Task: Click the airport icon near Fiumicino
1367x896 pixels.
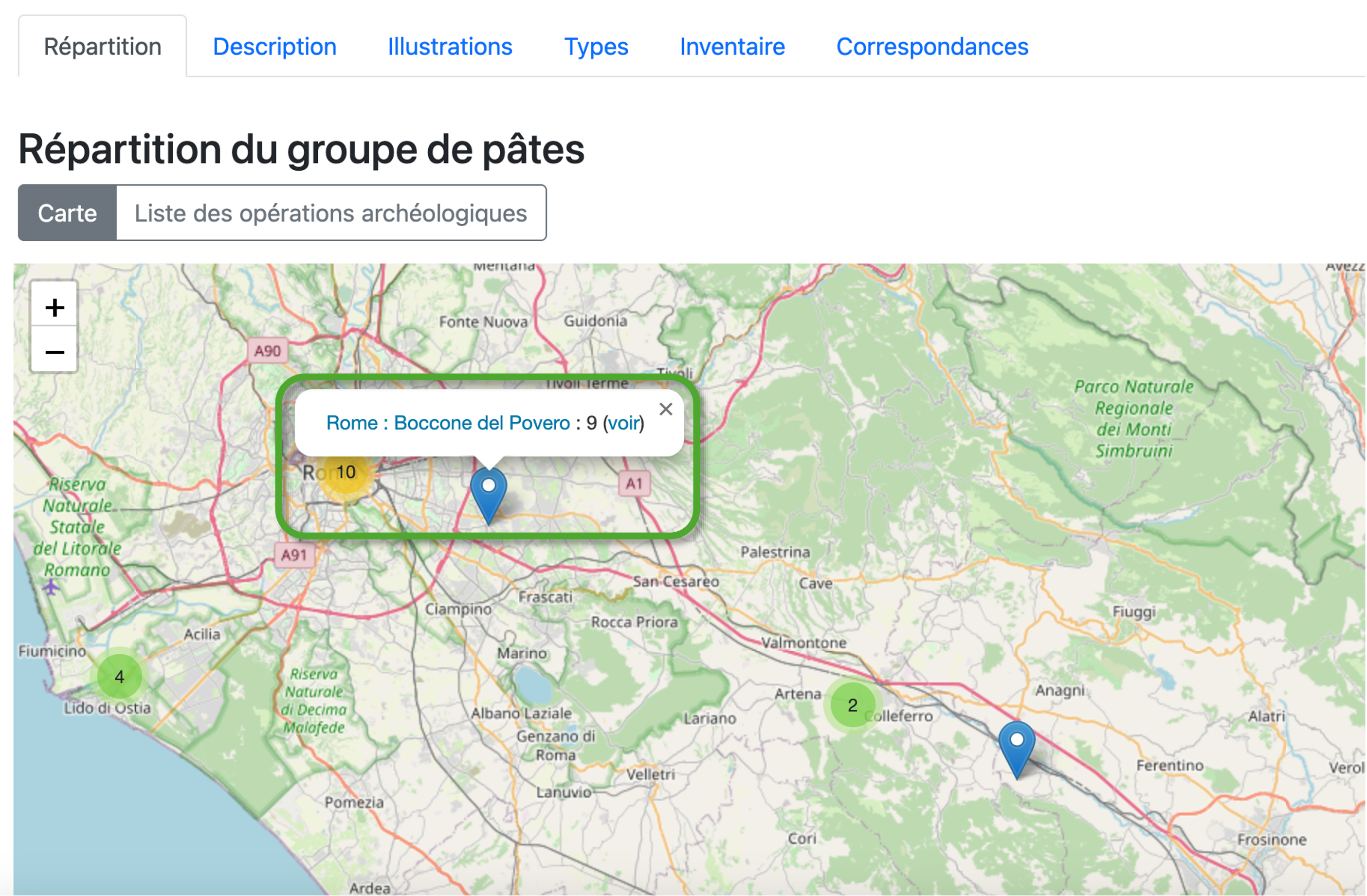Action: pos(51,587)
